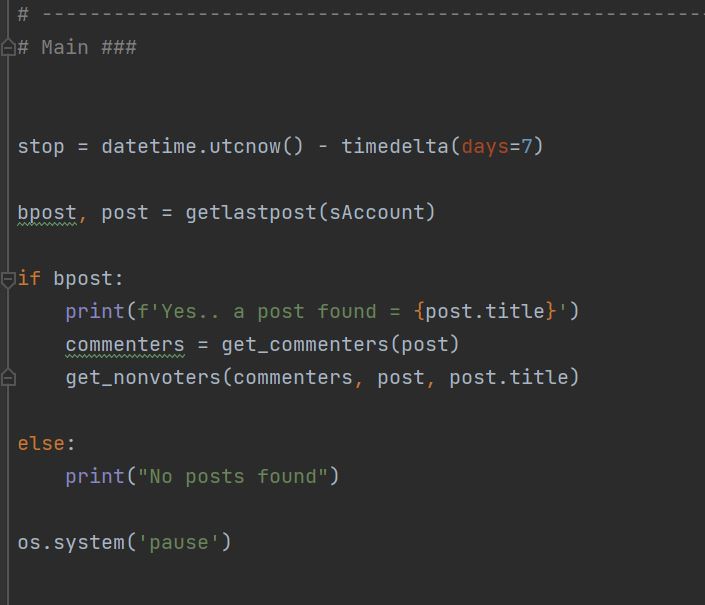Click '{post.title}' inside the f-string
Viewport: 705px width, 605px height.
485,312
